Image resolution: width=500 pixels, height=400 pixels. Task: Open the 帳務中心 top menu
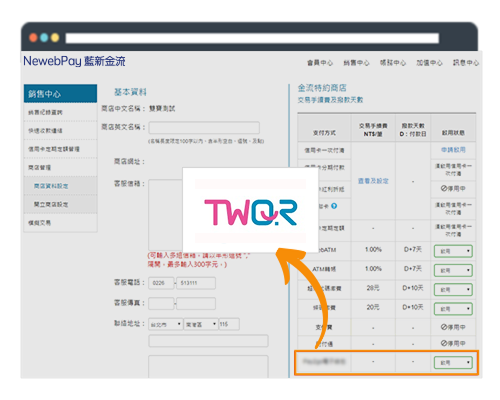(393, 63)
